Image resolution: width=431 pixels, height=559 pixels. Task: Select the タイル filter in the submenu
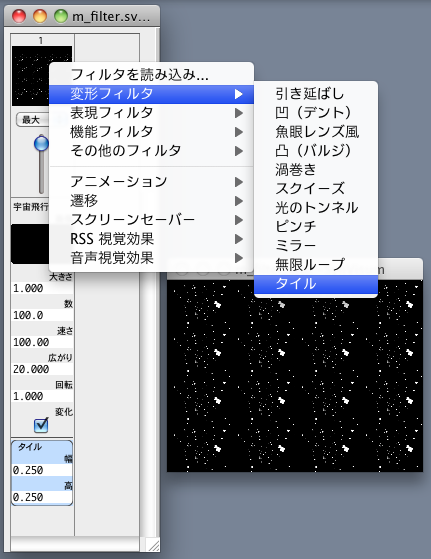pos(315,284)
